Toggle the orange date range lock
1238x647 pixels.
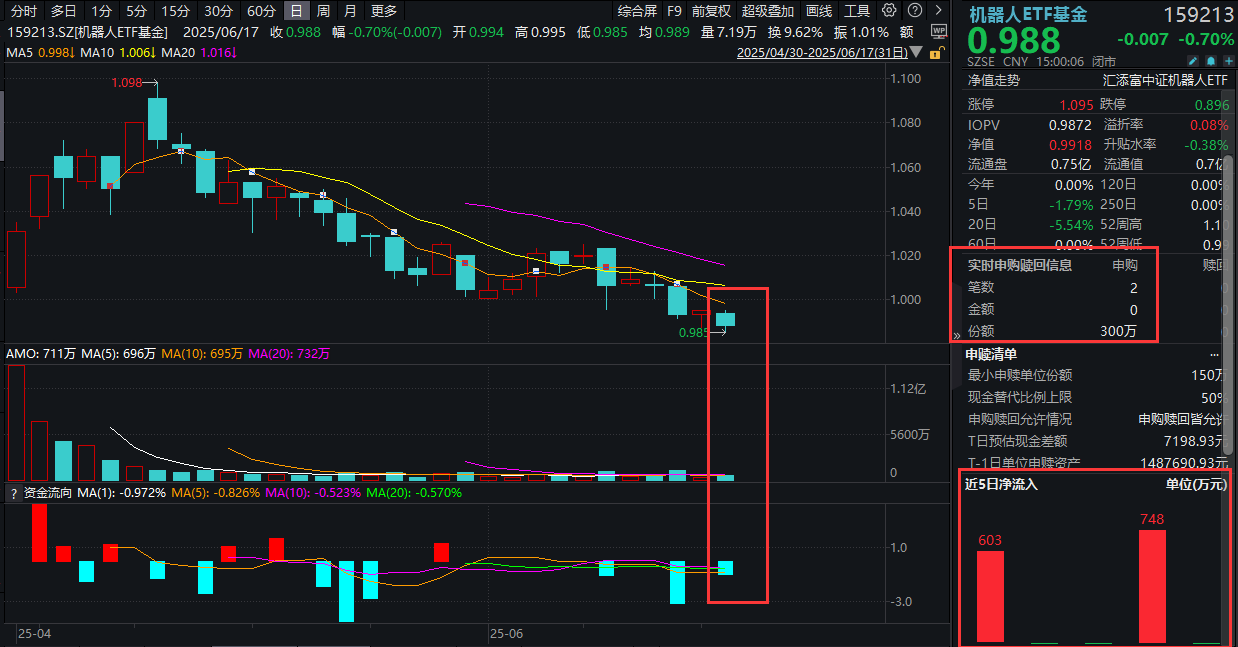(x=937, y=52)
